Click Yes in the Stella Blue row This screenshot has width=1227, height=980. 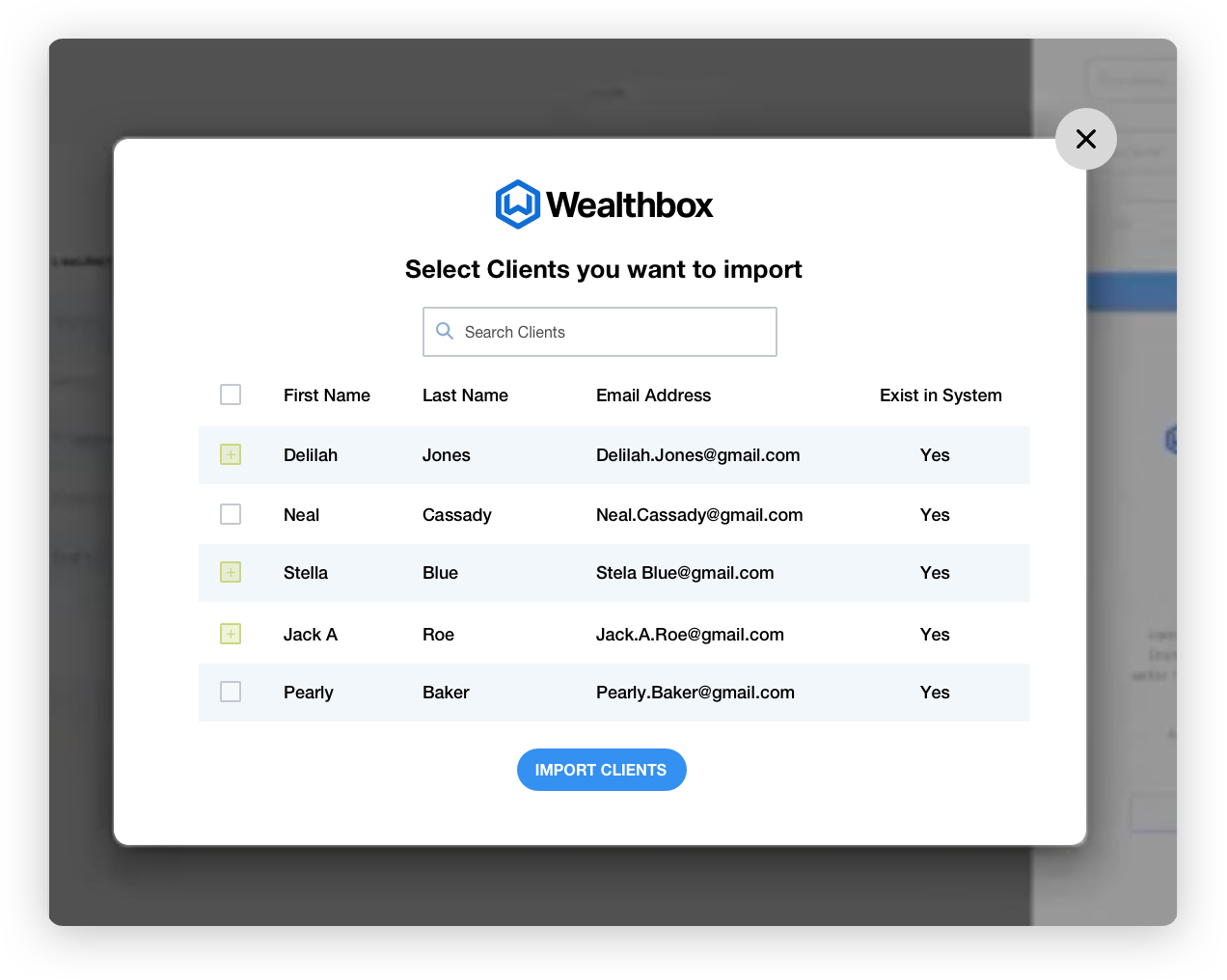pos(935,573)
